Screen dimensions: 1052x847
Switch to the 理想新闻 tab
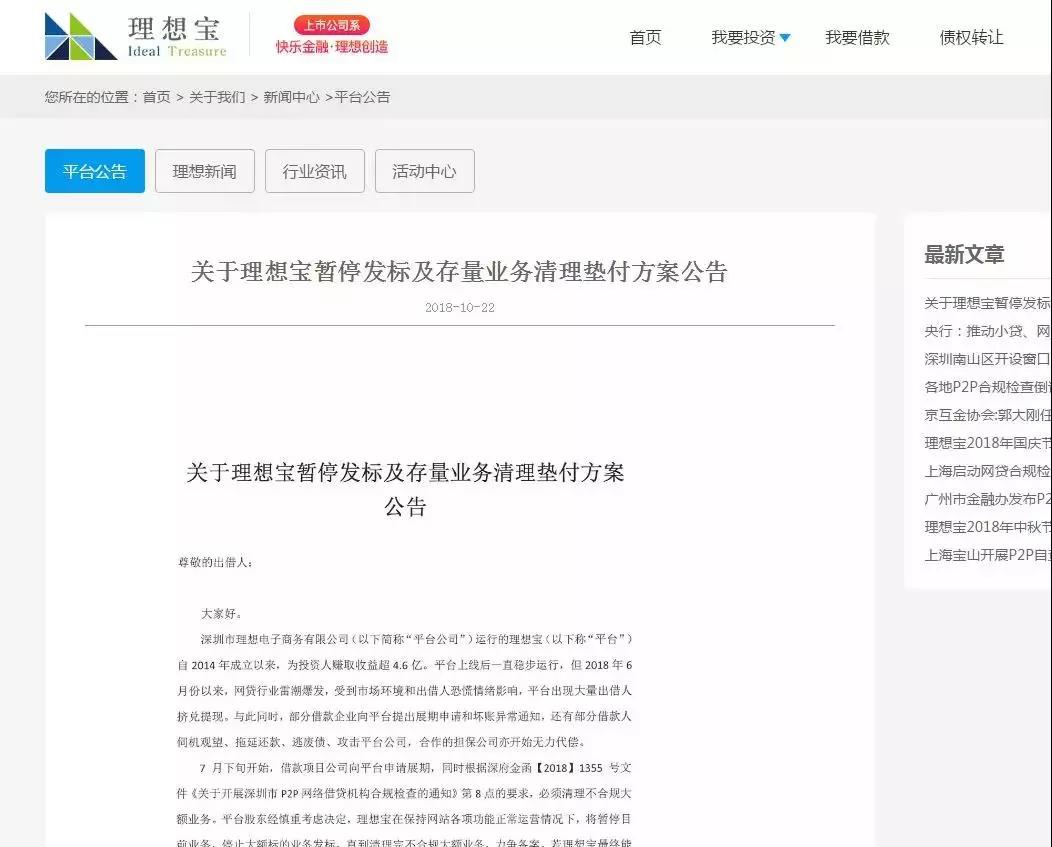coord(205,171)
